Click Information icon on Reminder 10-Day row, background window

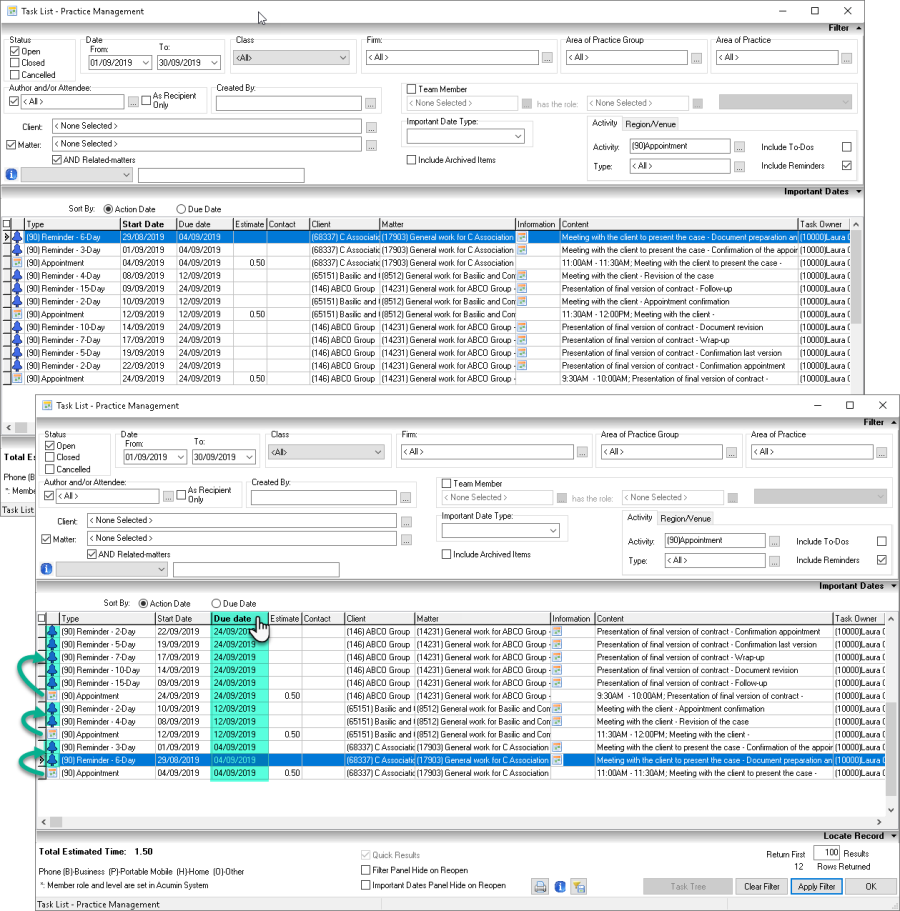(x=522, y=327)
